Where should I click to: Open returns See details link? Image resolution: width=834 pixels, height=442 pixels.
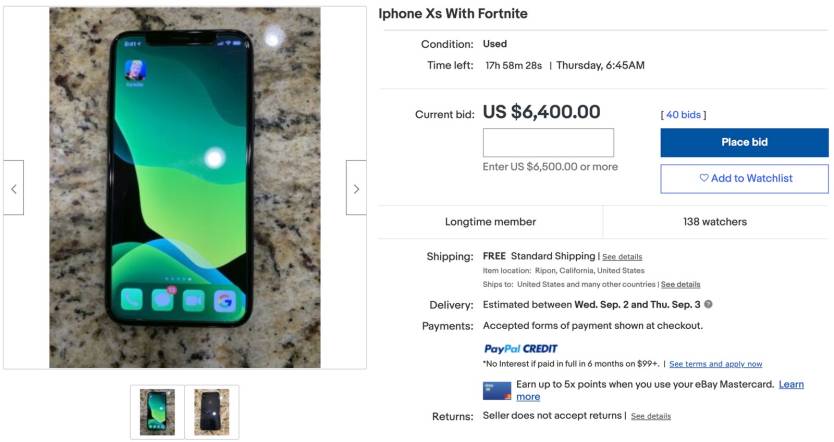pyautogui.click(x=650, y=416)
